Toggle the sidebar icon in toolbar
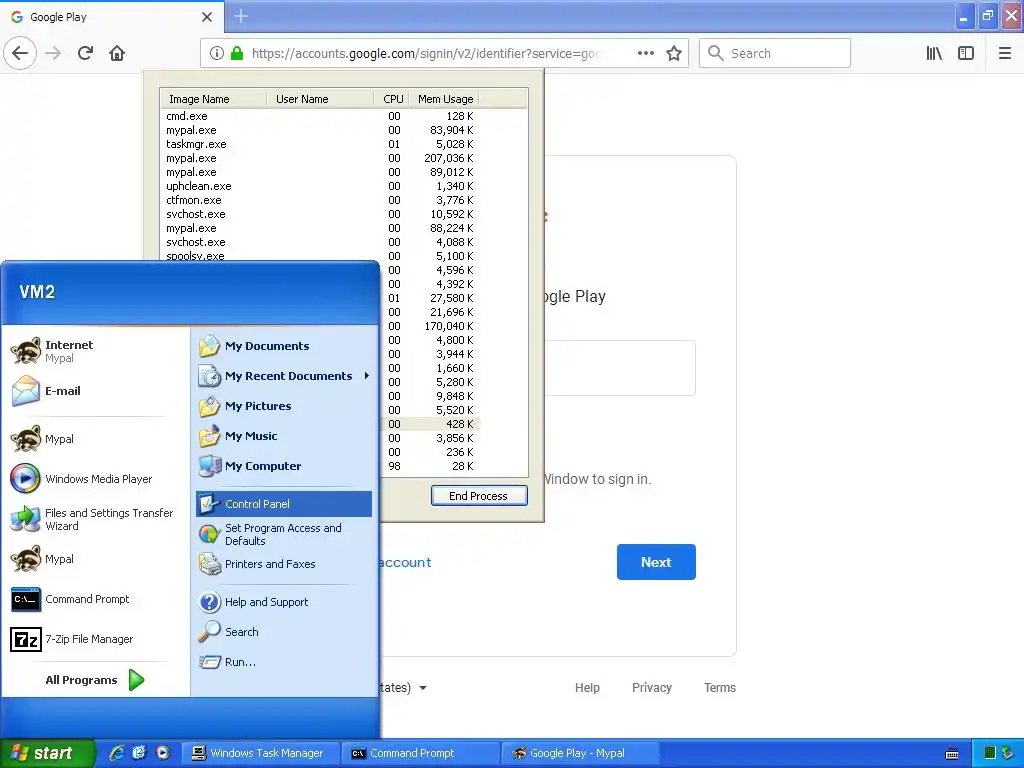Image resolution: width=1024 pixels, height=768 pixels. [966, 54]
